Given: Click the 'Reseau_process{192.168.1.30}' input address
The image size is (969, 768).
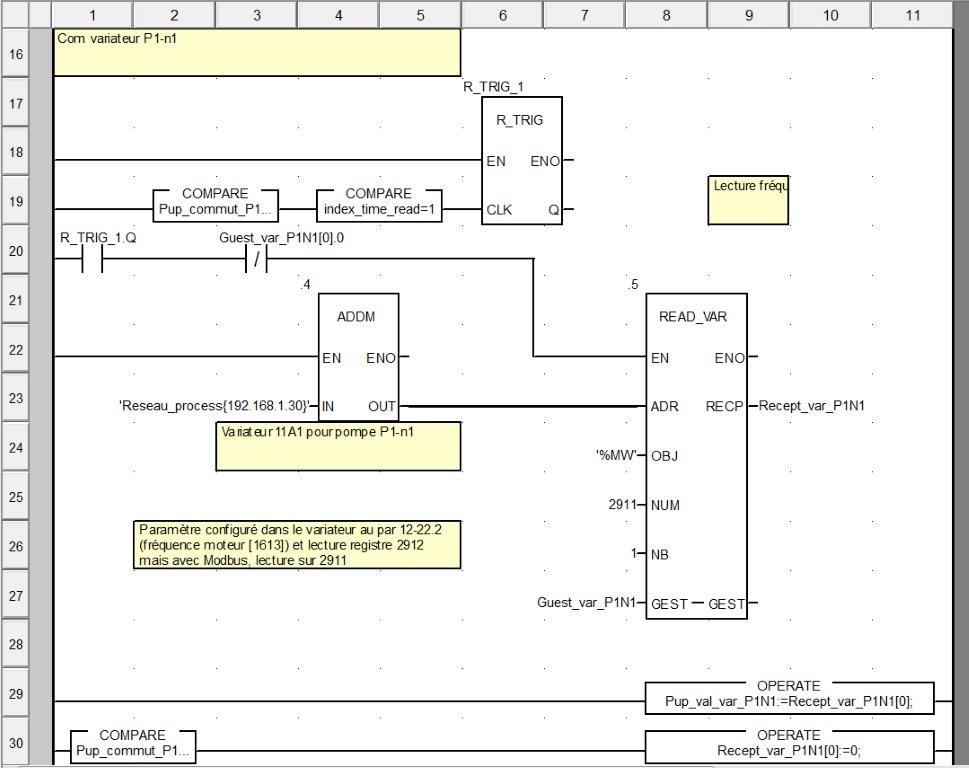Looking at the screenshot, I should (x=214, y=406).
